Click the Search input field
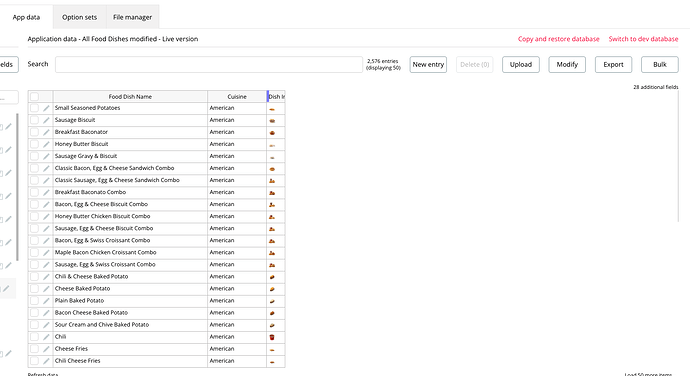This screenshot has height=376, width=690. (209, 64)
